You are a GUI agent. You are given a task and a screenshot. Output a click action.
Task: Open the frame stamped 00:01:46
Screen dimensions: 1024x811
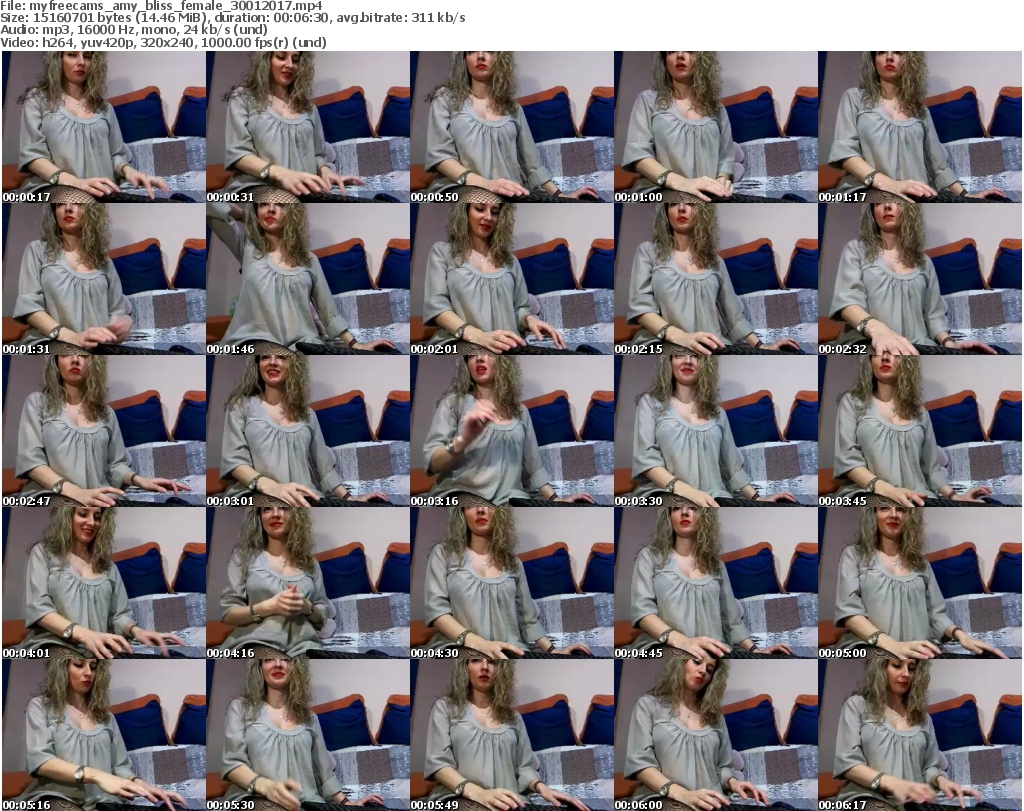[308, 279]
